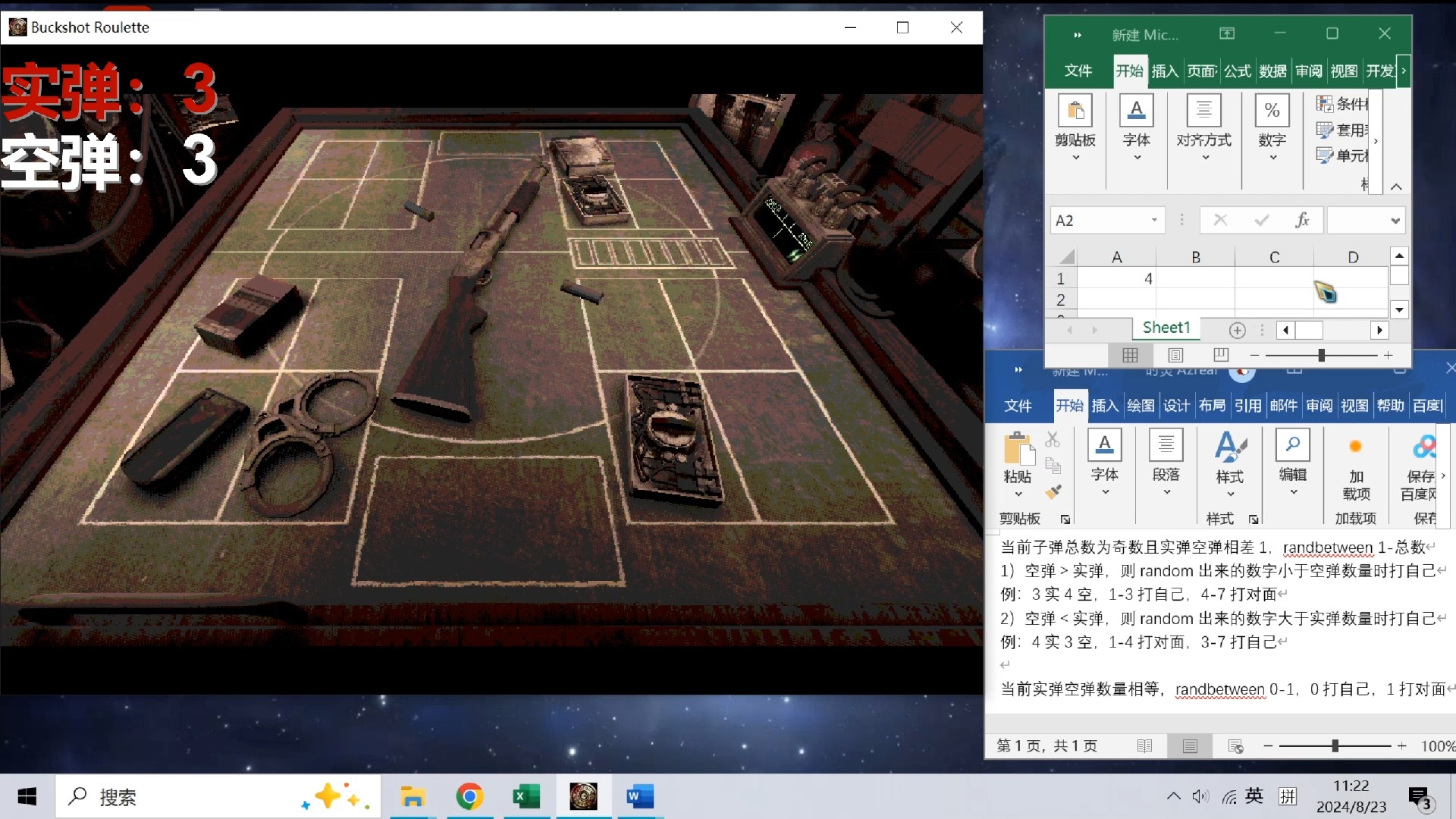Expand the Excel formula bar chevron
1456x819 pixels.
point(1395,221)
